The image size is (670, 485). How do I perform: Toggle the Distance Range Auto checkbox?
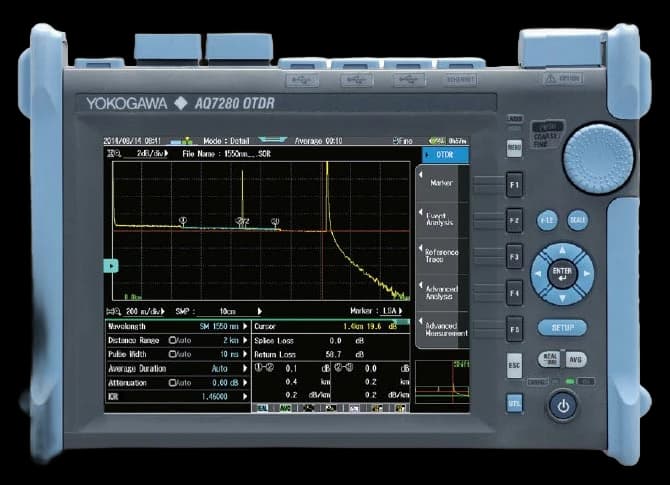point(172,340)
